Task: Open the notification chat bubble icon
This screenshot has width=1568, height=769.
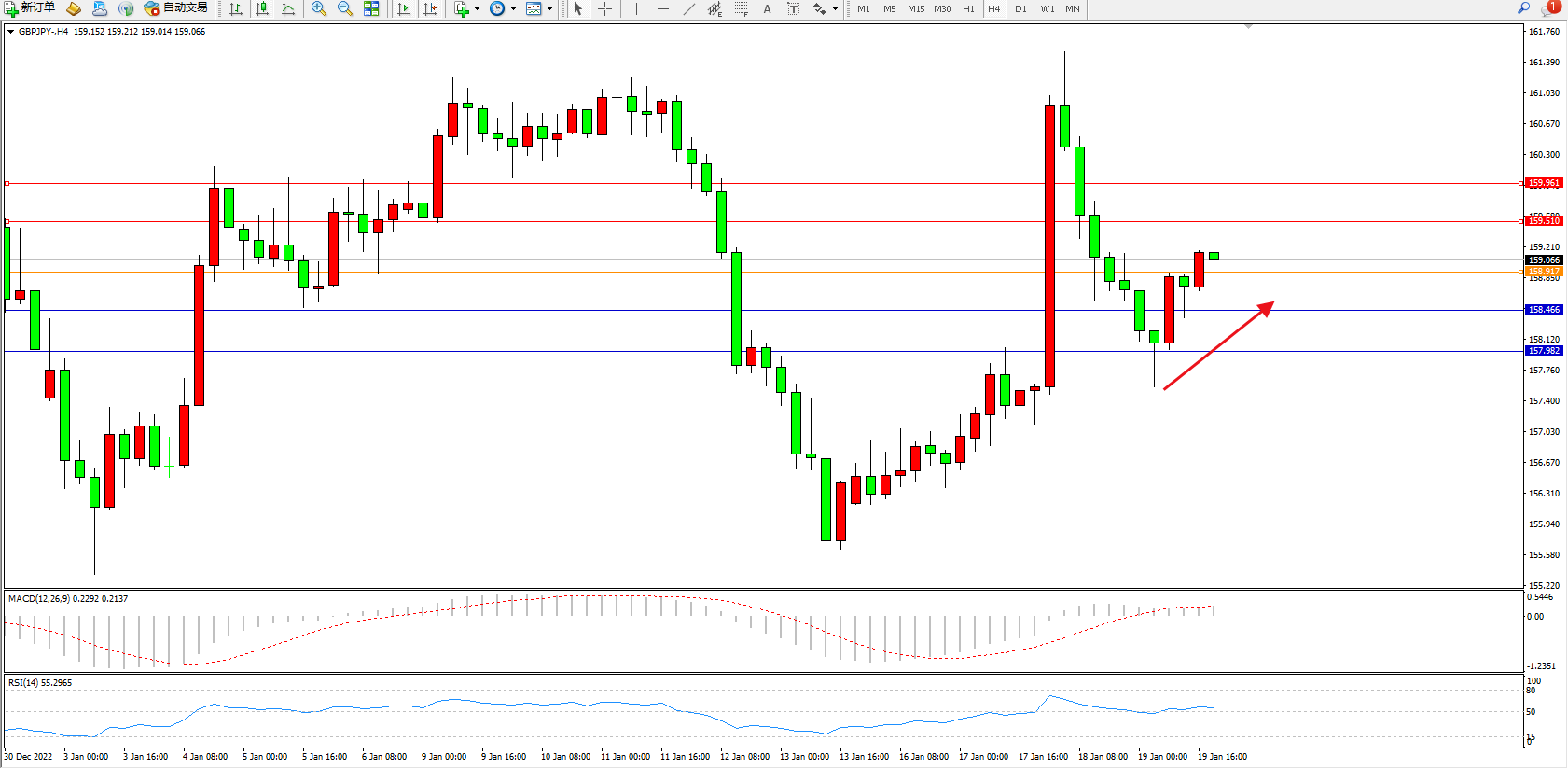Action: (1549, 8)
